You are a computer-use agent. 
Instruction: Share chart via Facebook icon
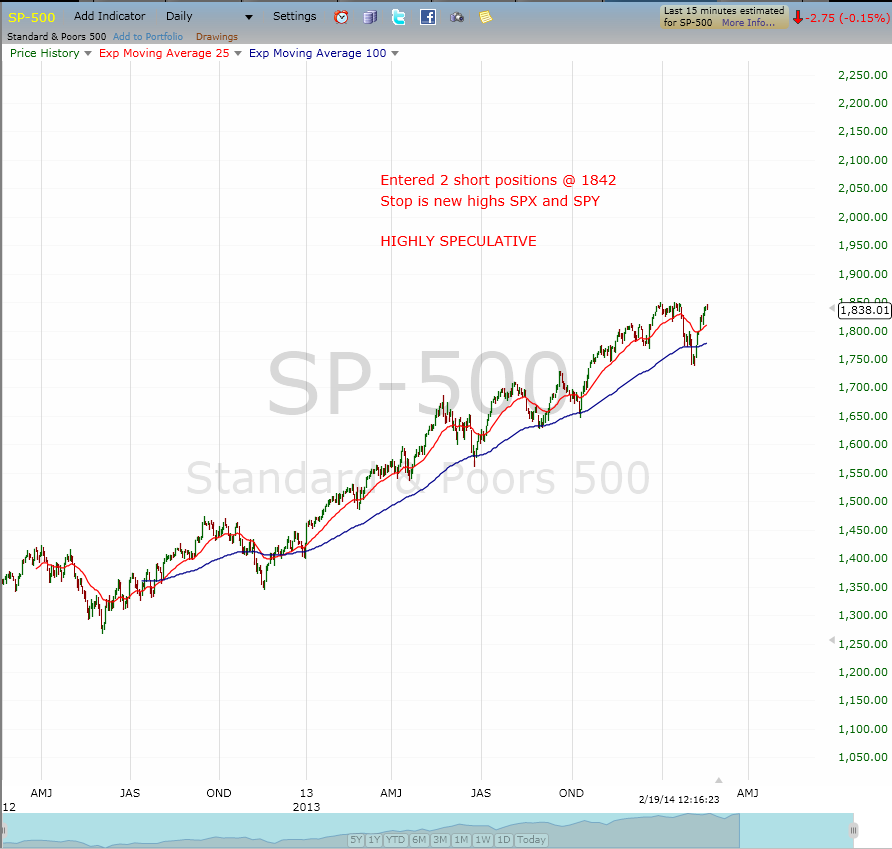428,17
